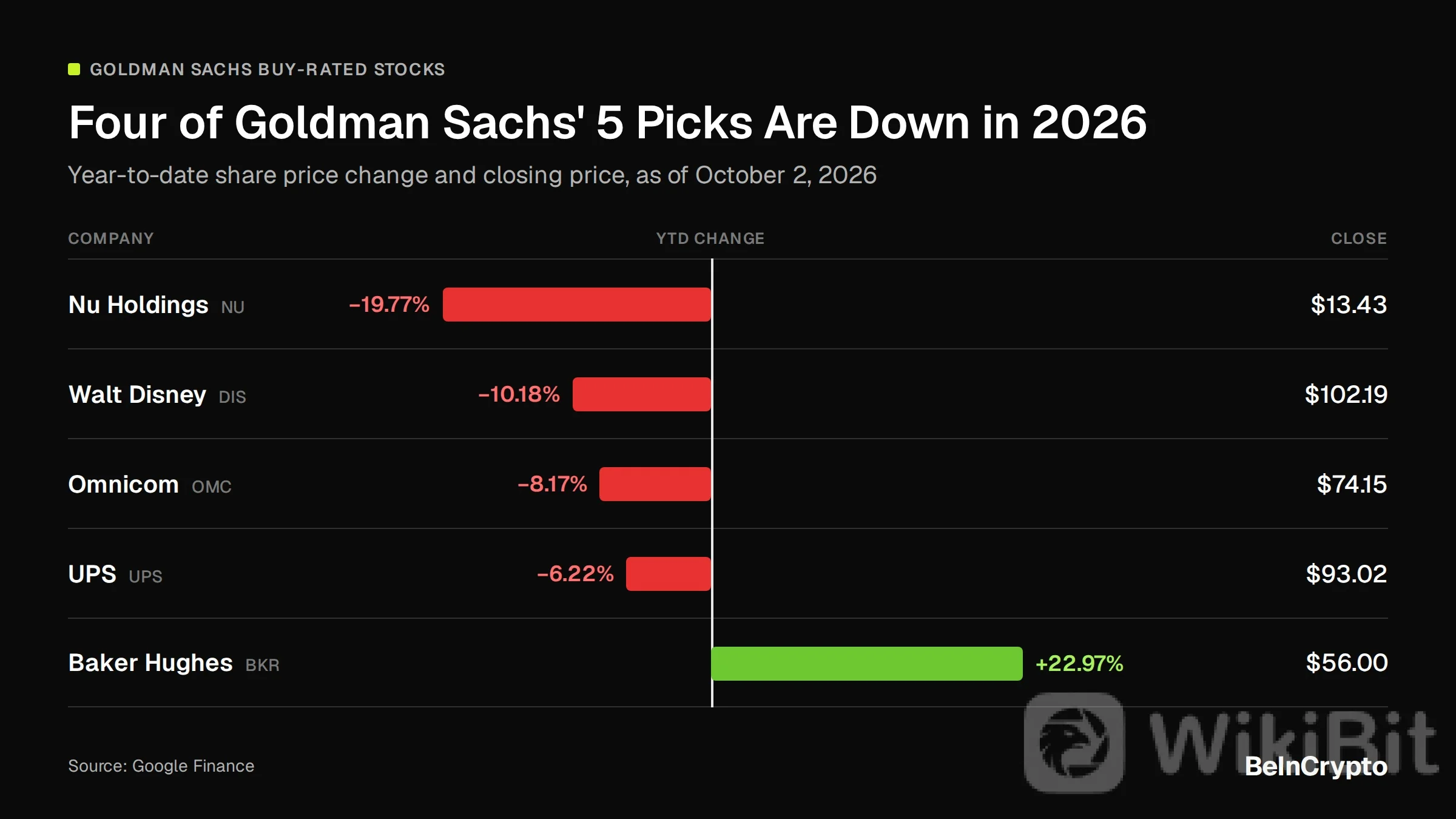This screenshot has width=1456, height=819.
Task: Click the +22.97% change value
Action: click(x=1079, y=664)
